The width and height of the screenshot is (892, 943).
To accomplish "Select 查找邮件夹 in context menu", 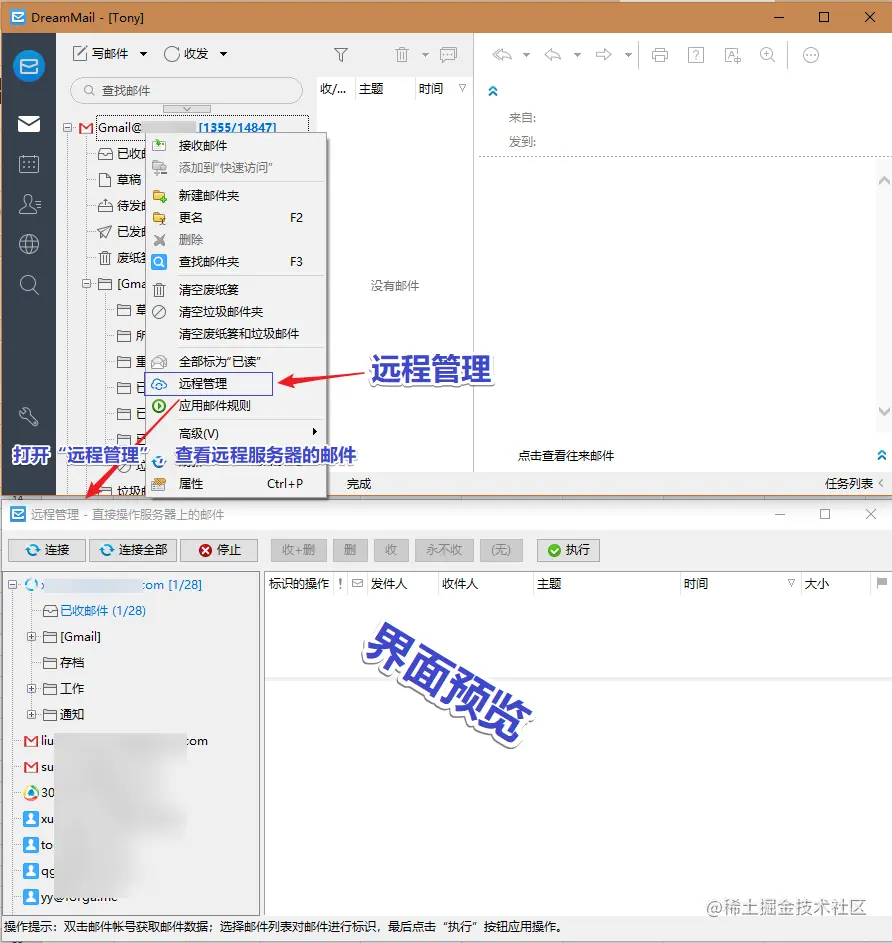I will 236,262.
